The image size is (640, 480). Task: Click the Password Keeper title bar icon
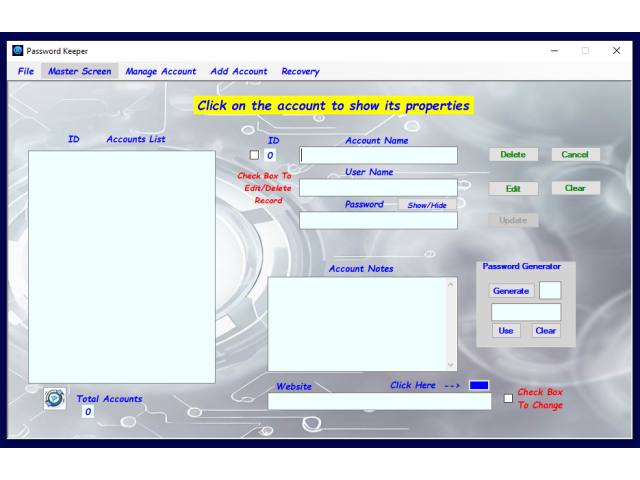coord(17,50)
